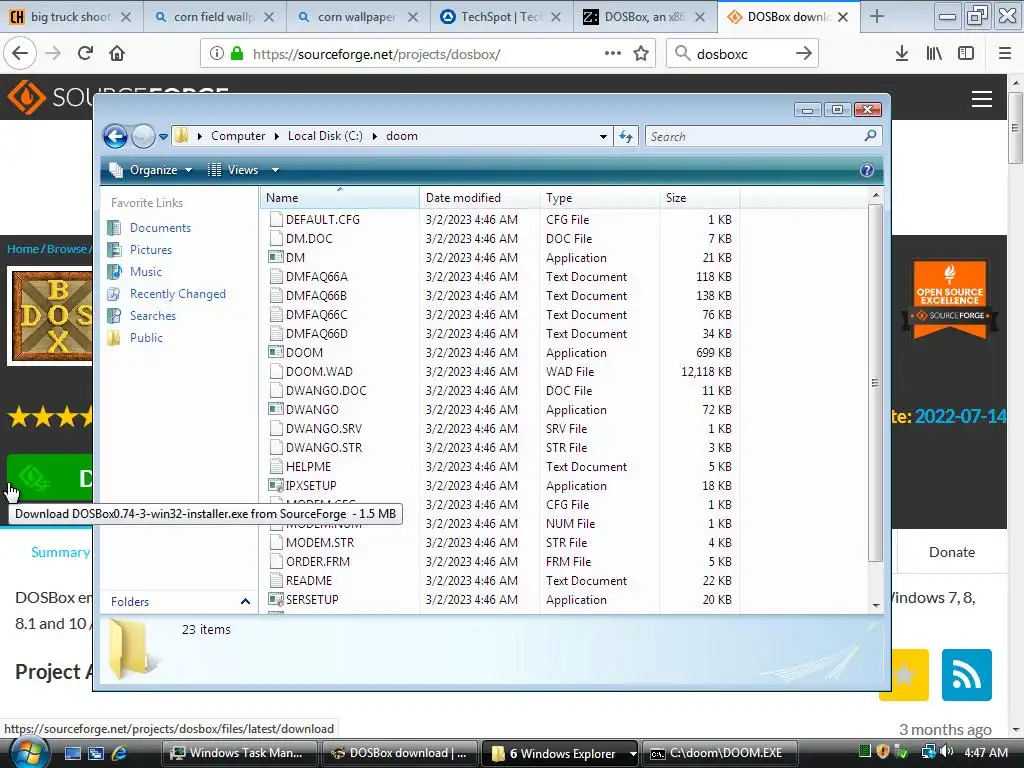1024x768 pixels.
Task: Sort files by Date modified column
Action: point(479,198)
